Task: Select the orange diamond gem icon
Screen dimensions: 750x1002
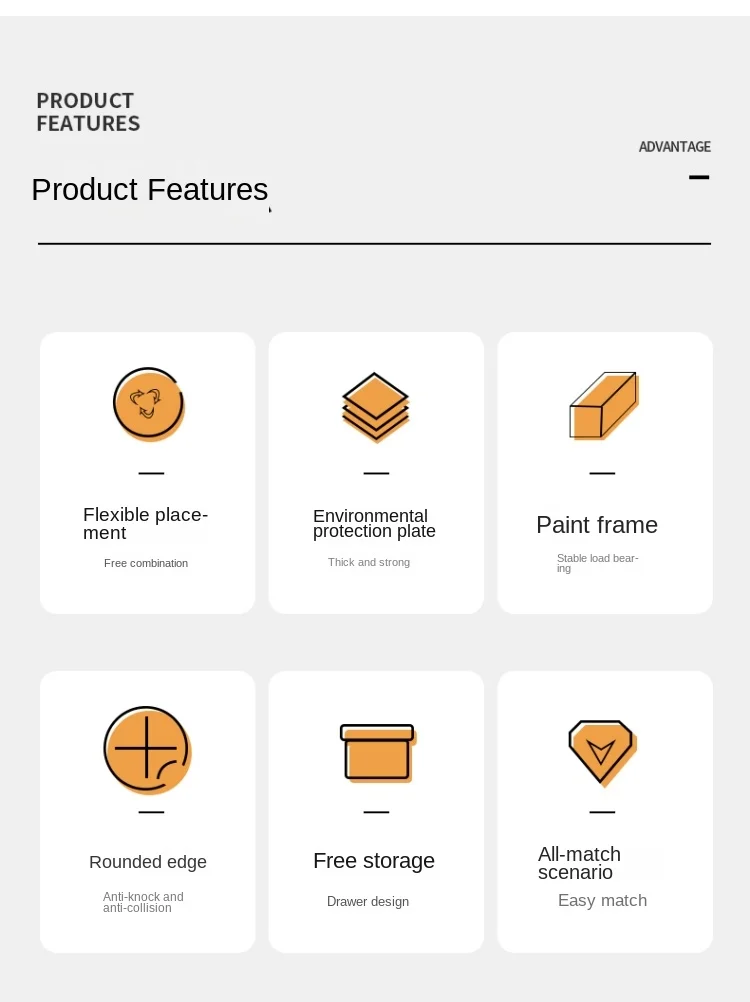Action: tap(602, 753)
